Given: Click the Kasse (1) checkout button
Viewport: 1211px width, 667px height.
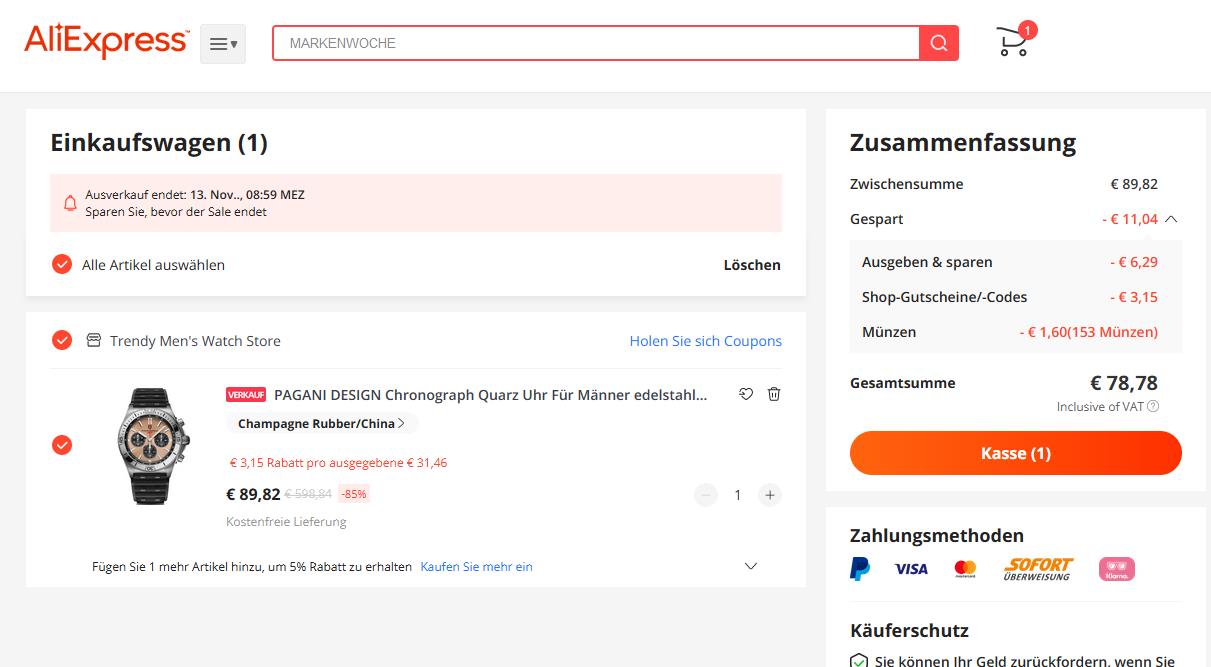Looking at the screenshot, I should coord(1015,453).
